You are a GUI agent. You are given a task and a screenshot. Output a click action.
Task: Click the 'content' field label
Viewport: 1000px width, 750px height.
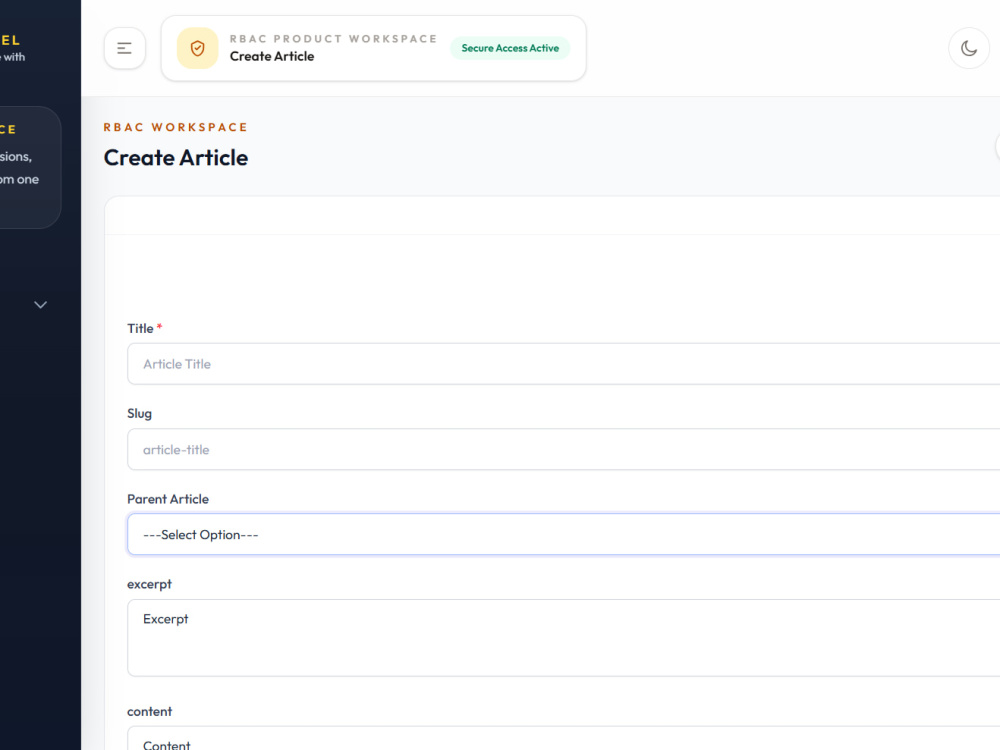point(149,711)
